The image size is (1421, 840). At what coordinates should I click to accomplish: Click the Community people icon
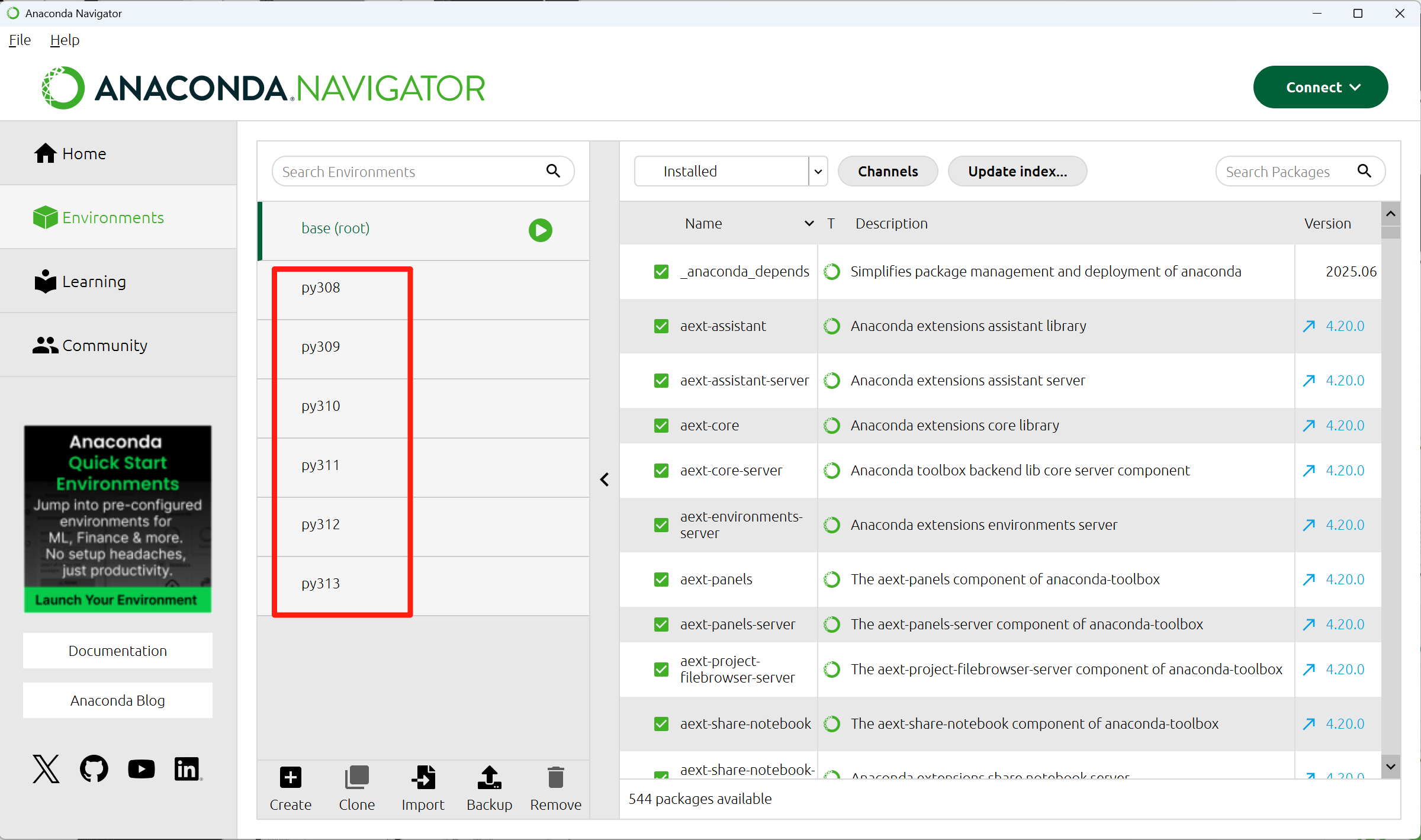click(x=46, y=346)
